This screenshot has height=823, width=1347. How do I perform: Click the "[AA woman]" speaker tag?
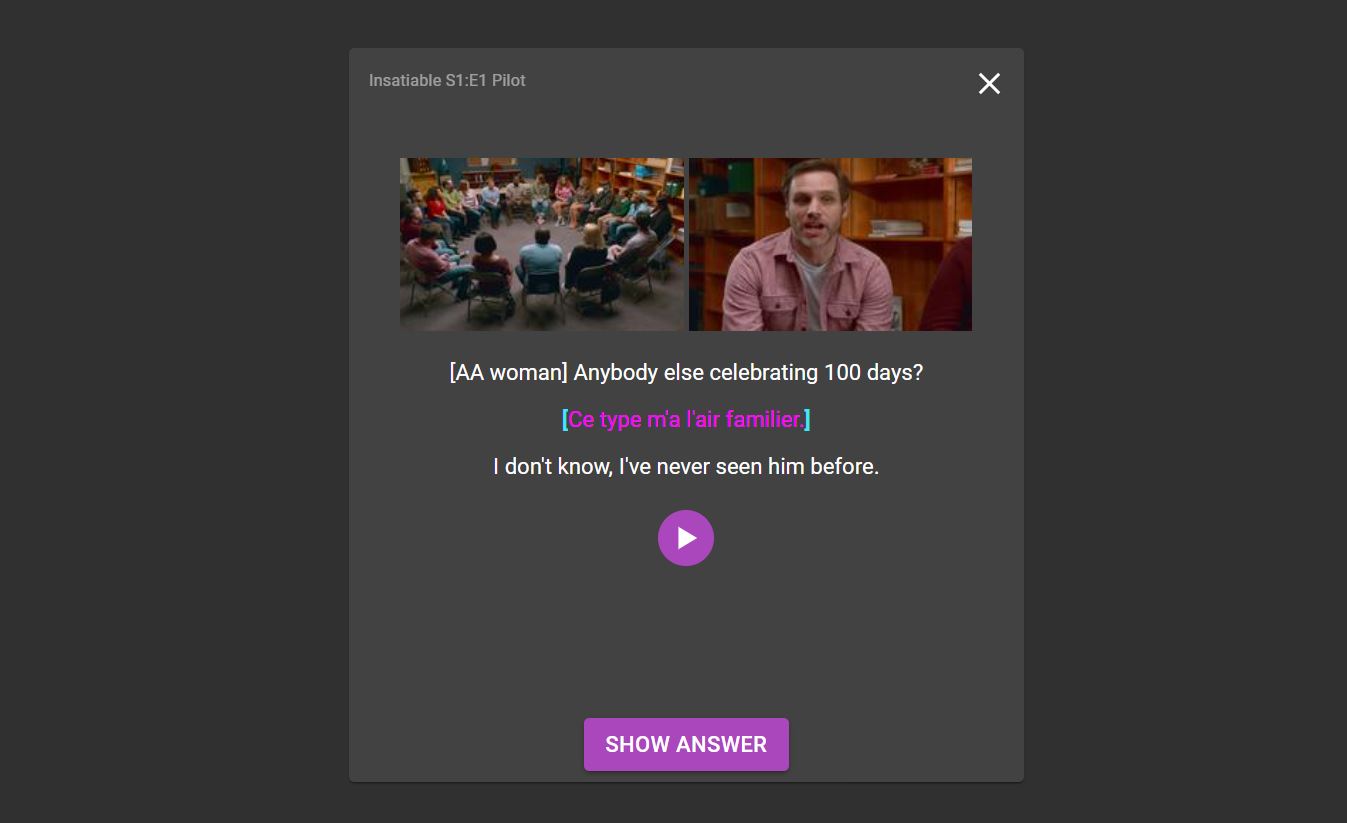click(509, 373)
